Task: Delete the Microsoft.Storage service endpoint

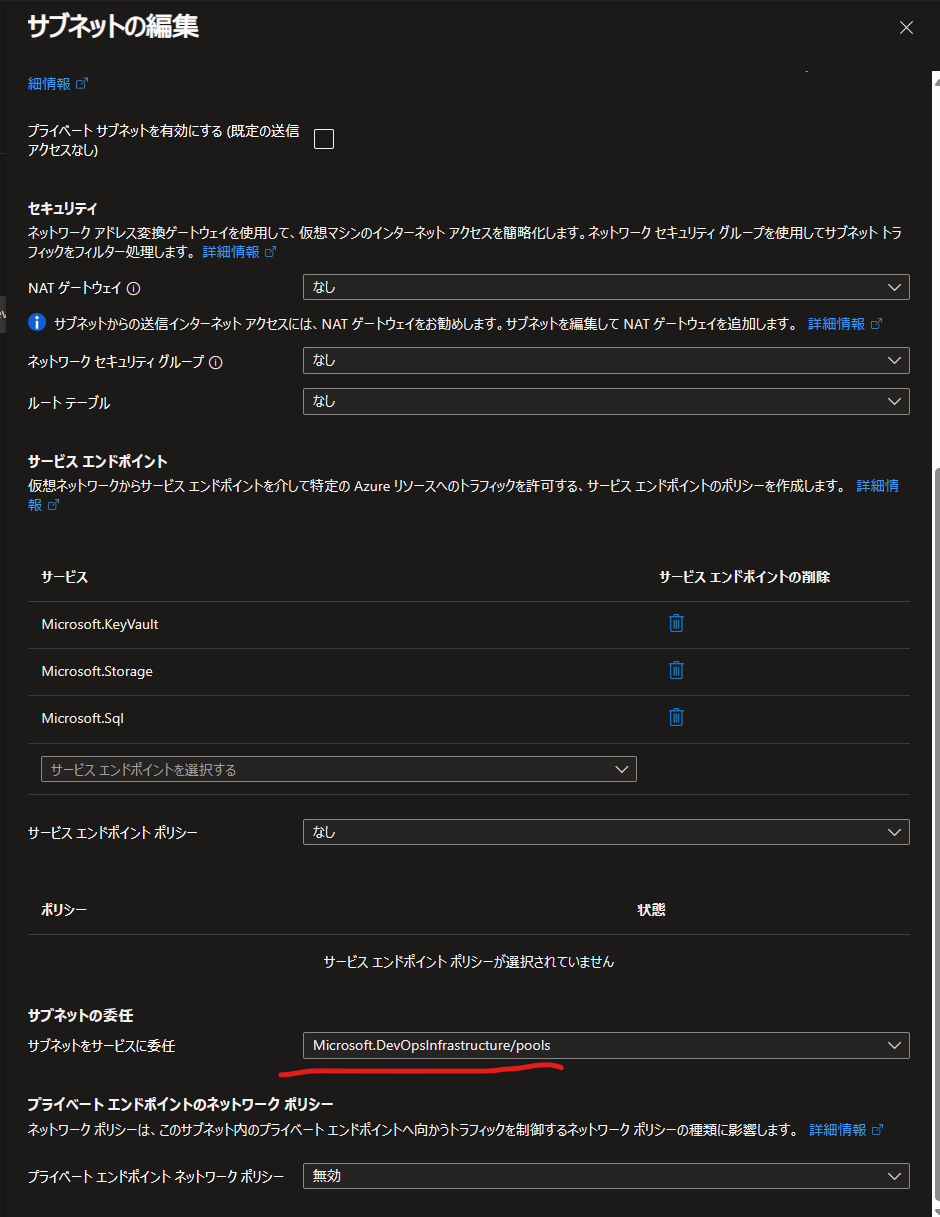Action: pos(676,670)
